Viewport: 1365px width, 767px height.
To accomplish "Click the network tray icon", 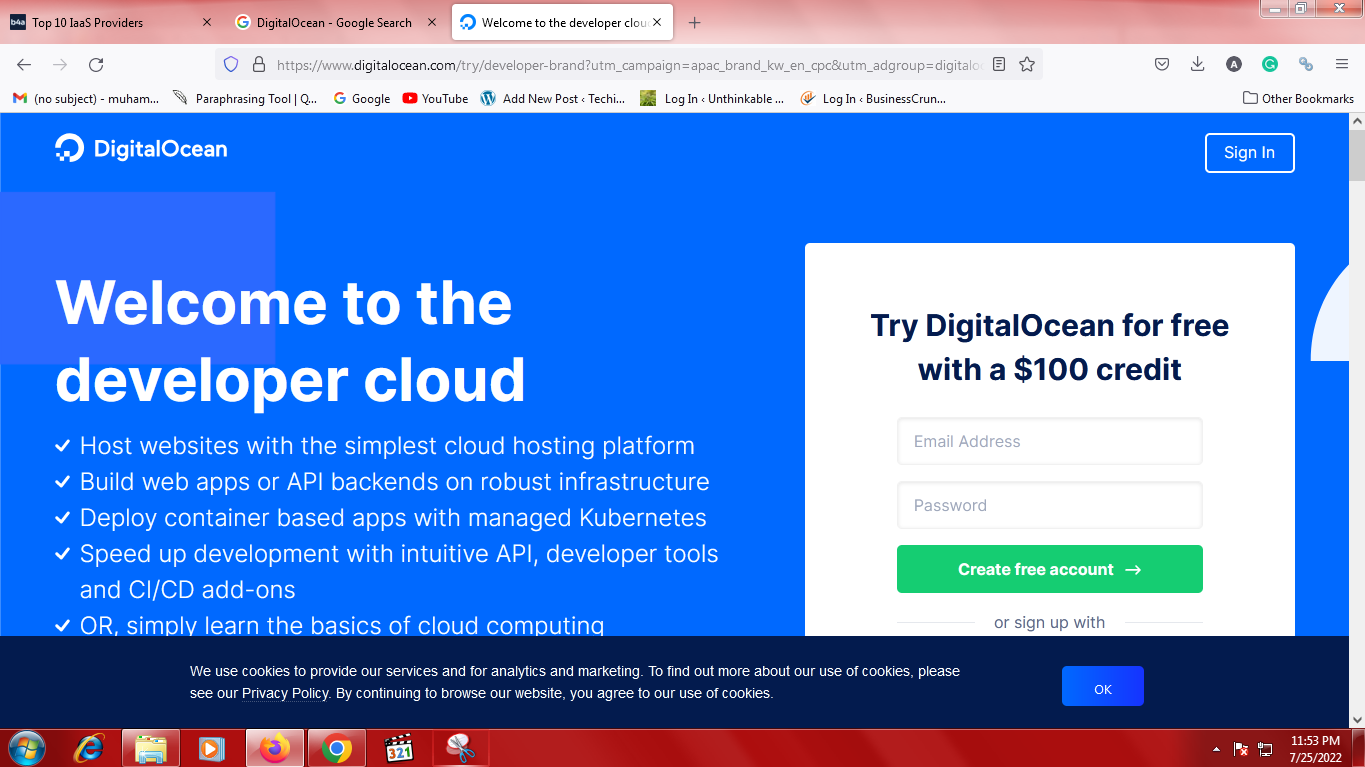I will click(x=1265, y=748).
